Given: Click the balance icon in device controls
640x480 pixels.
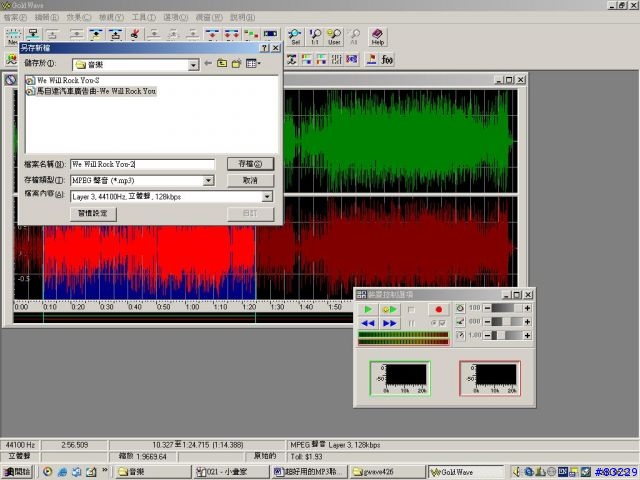Looking at the screenshot, I should pyautogui.click(x=460, y=322).
